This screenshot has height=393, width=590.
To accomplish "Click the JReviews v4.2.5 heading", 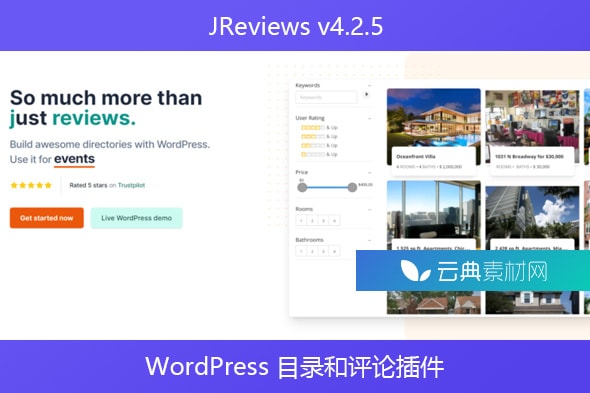I will (296, 26).
